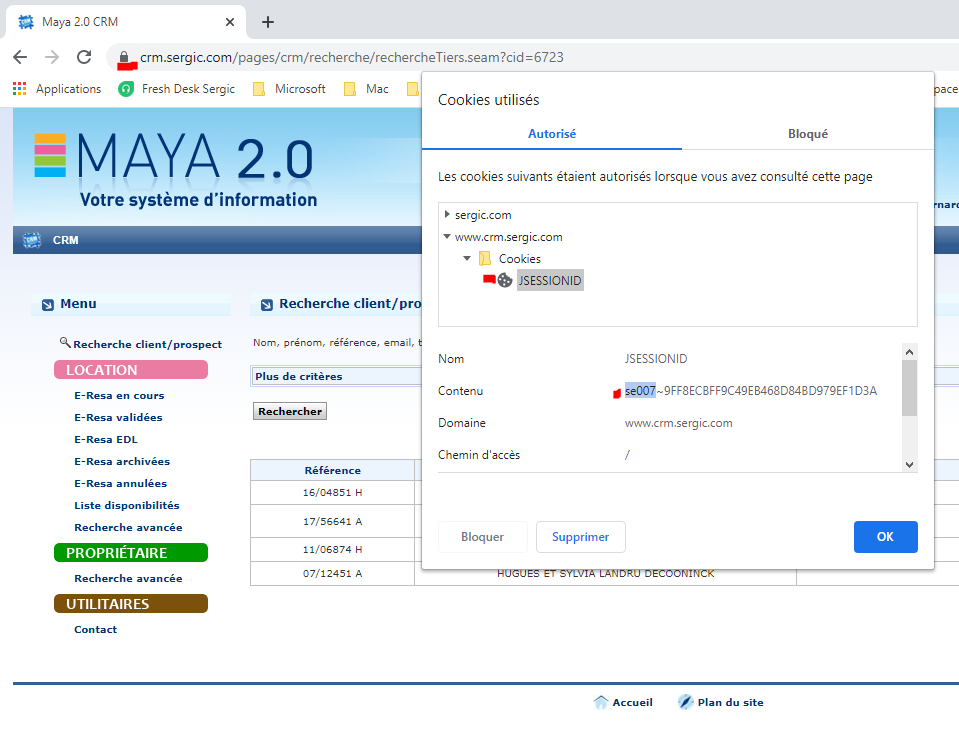The height and width of the screenshot is (747, 959).
Task: Open E-Resa annulées
Action: point(120,483)
